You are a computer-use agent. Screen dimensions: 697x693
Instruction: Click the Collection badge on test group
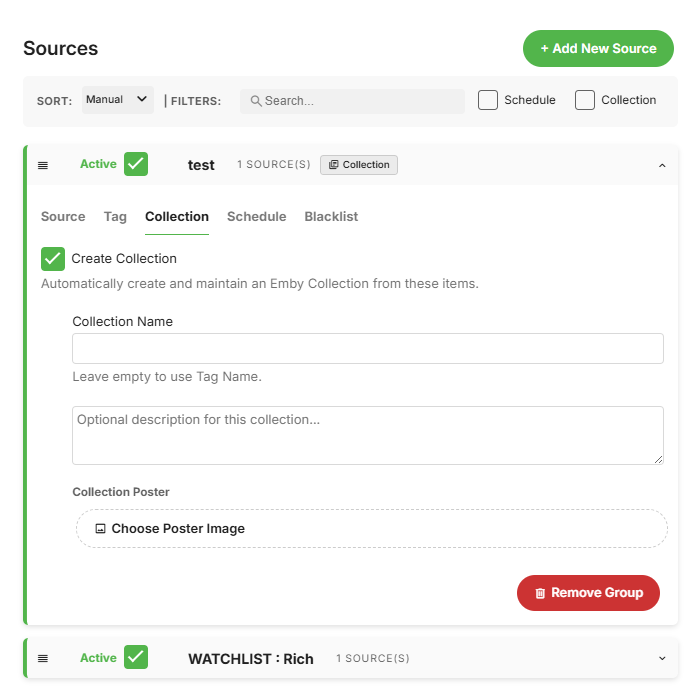point(359,165)
